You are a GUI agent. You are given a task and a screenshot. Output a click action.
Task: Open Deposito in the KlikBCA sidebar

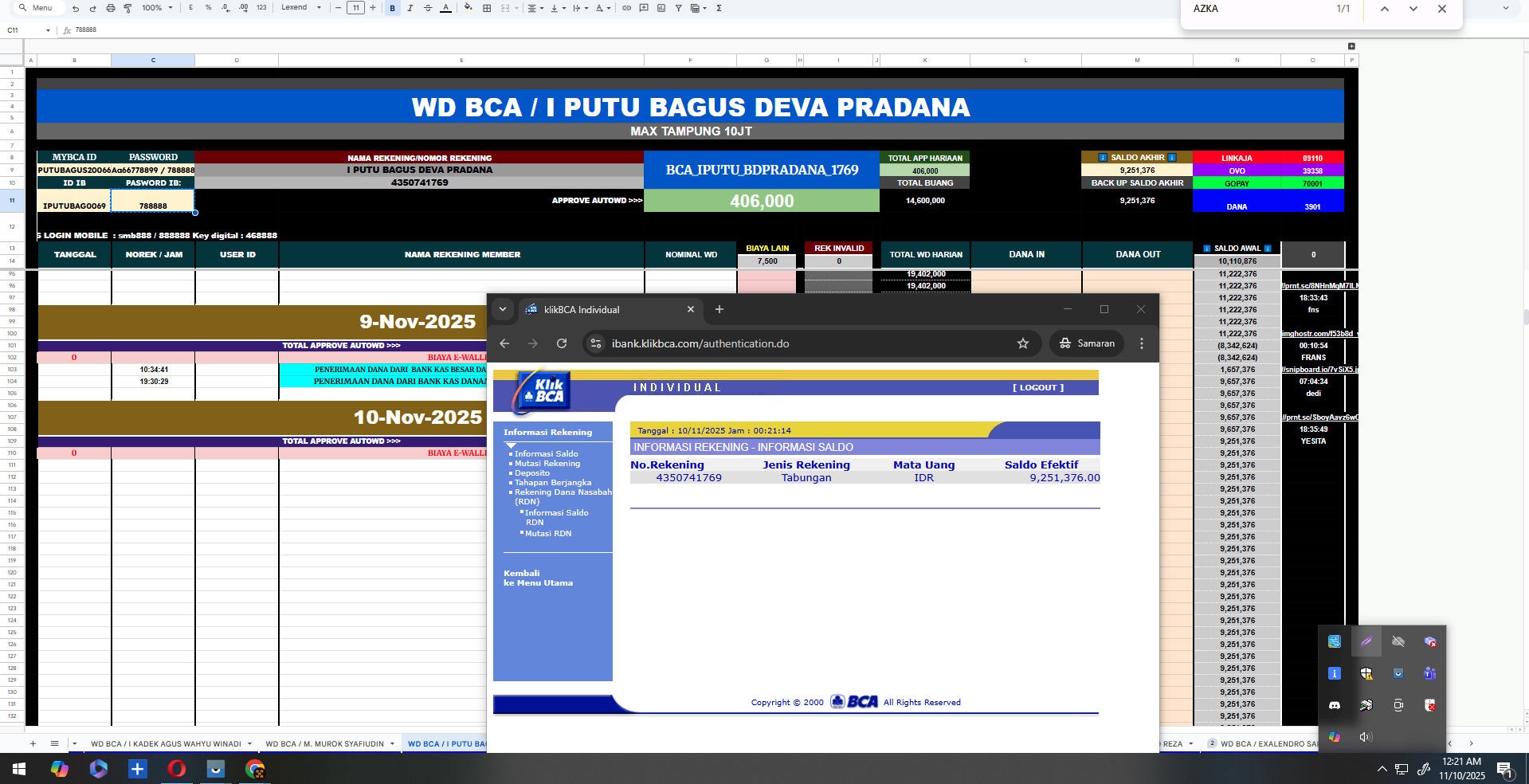point(532,473)
